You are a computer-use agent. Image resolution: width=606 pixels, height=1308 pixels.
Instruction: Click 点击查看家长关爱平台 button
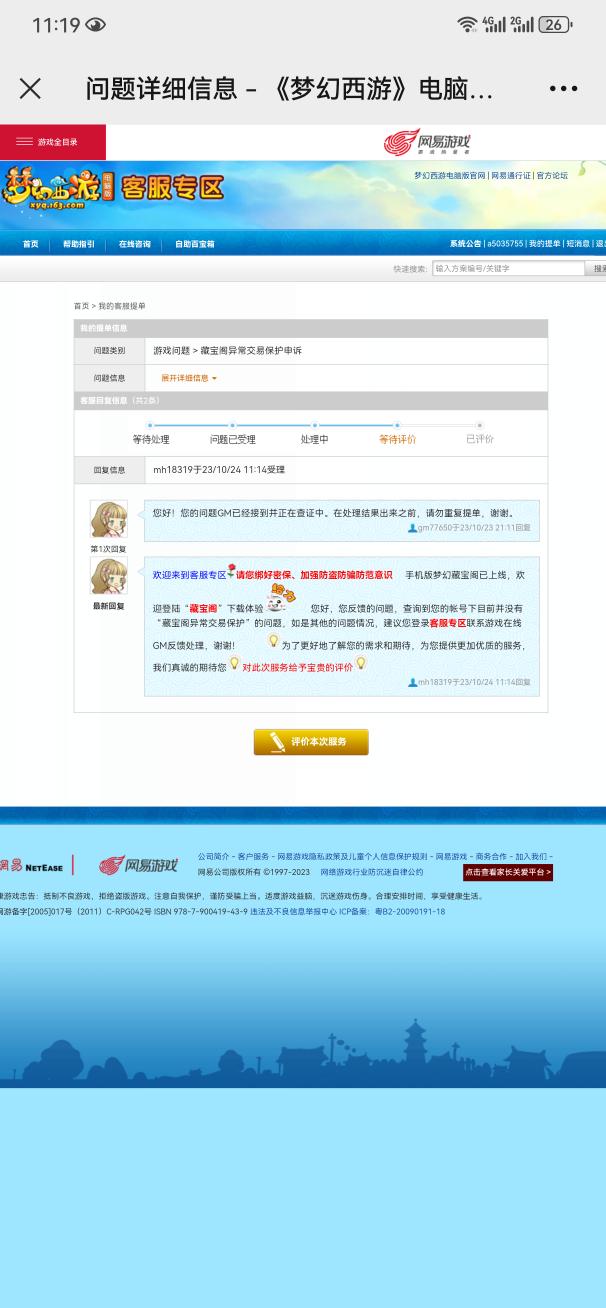coord(507,872)
